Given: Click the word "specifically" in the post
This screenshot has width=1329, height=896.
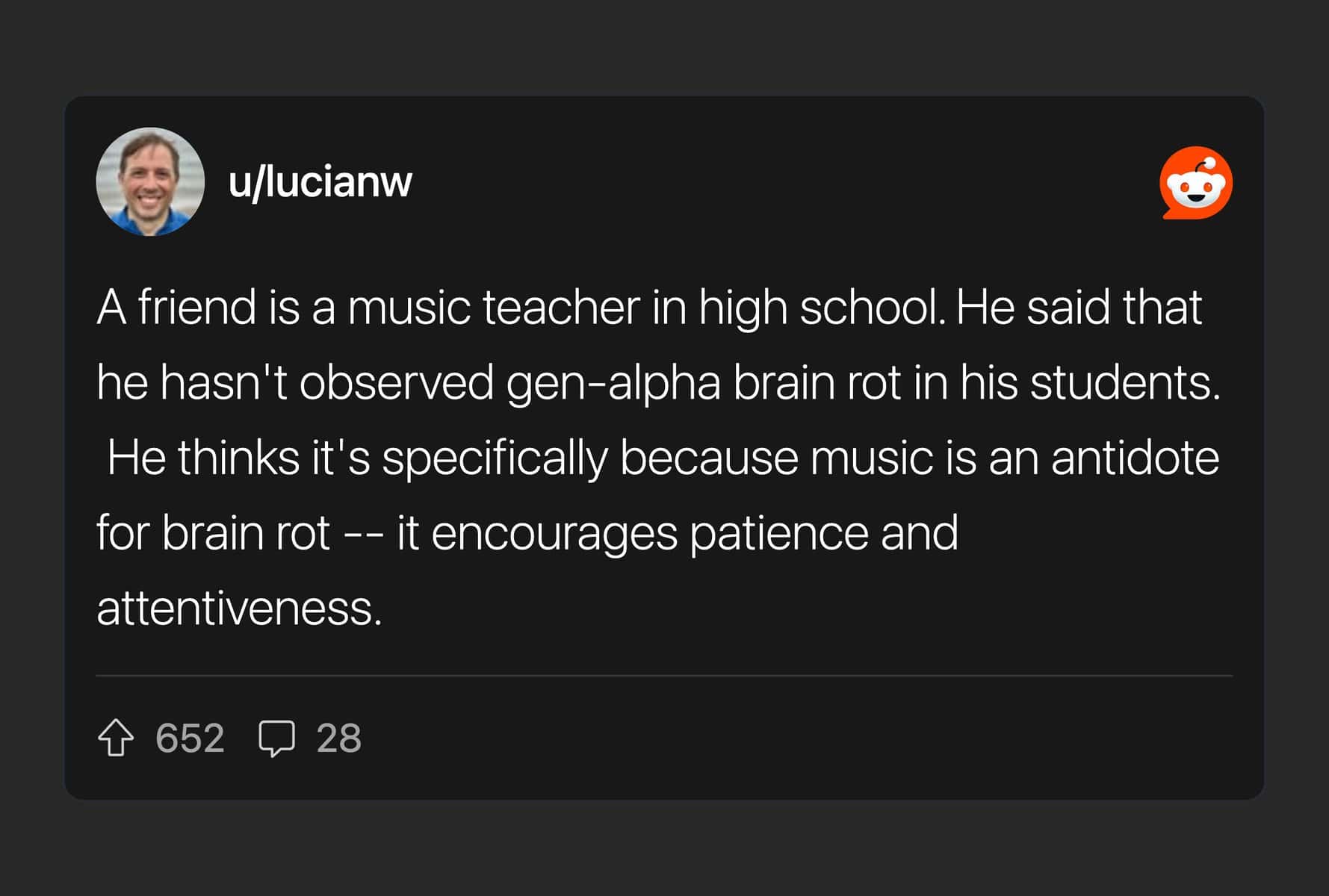Looking at the screenshot, I should tap(495, 458).
